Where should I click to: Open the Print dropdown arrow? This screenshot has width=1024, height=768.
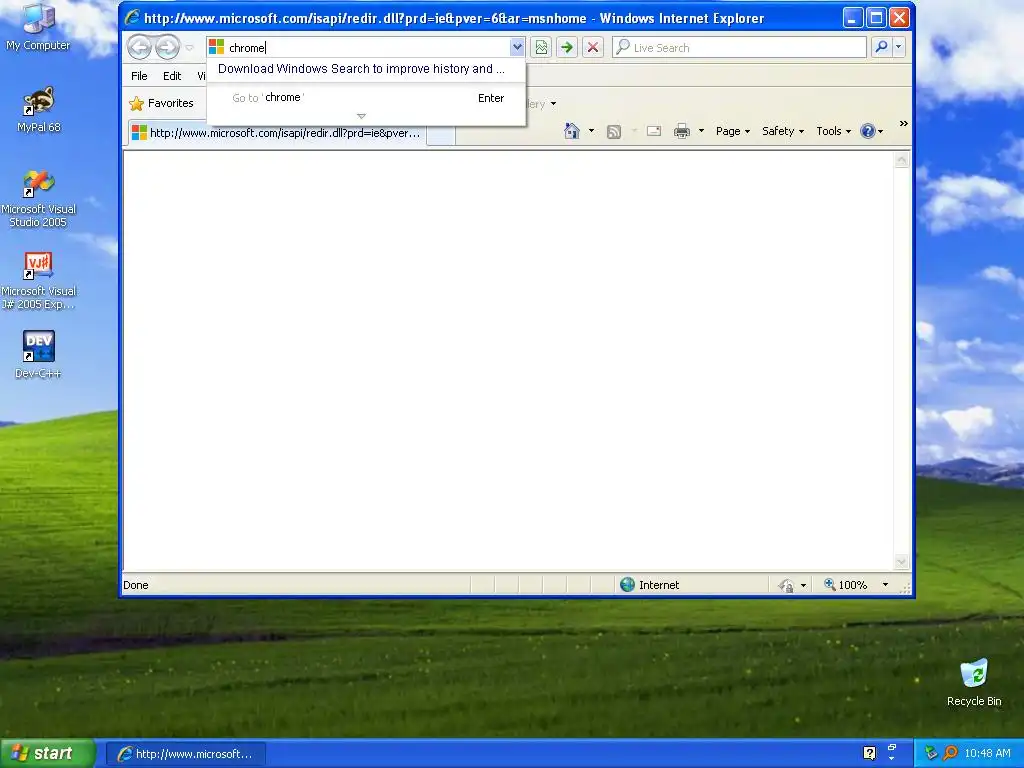pos(701,131)
